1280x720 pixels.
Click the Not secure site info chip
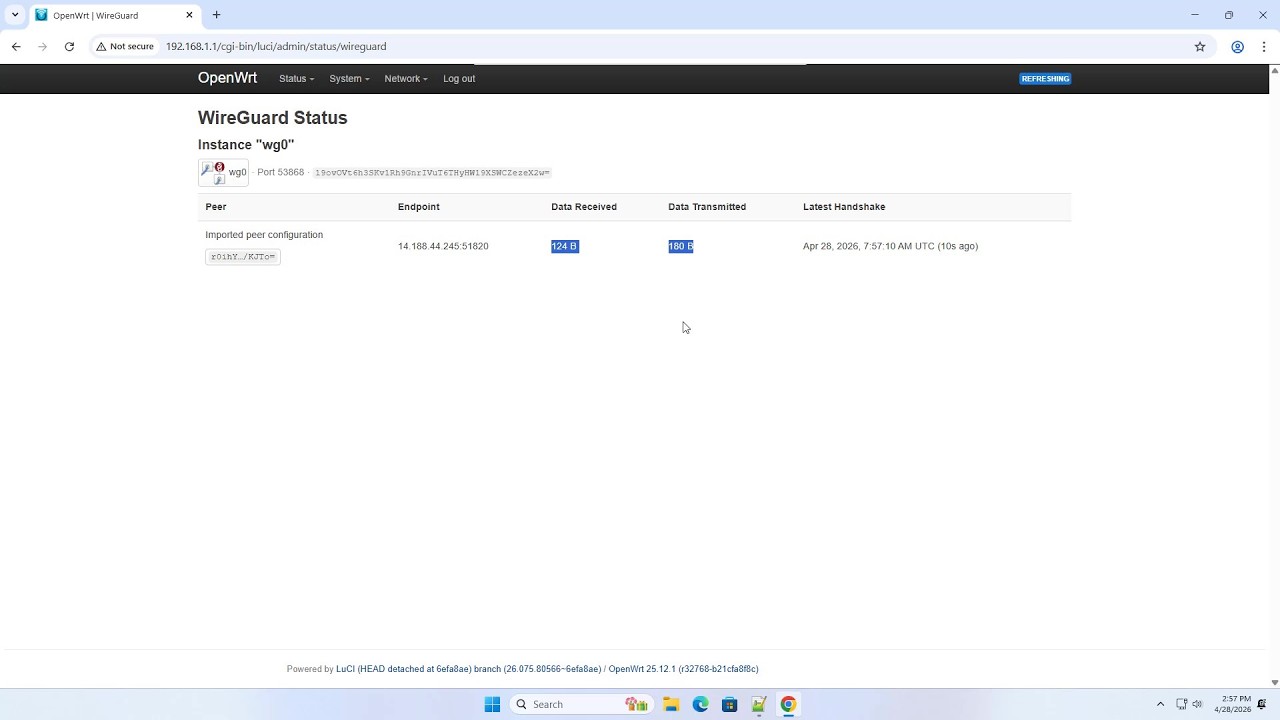[x=126, y=46]
